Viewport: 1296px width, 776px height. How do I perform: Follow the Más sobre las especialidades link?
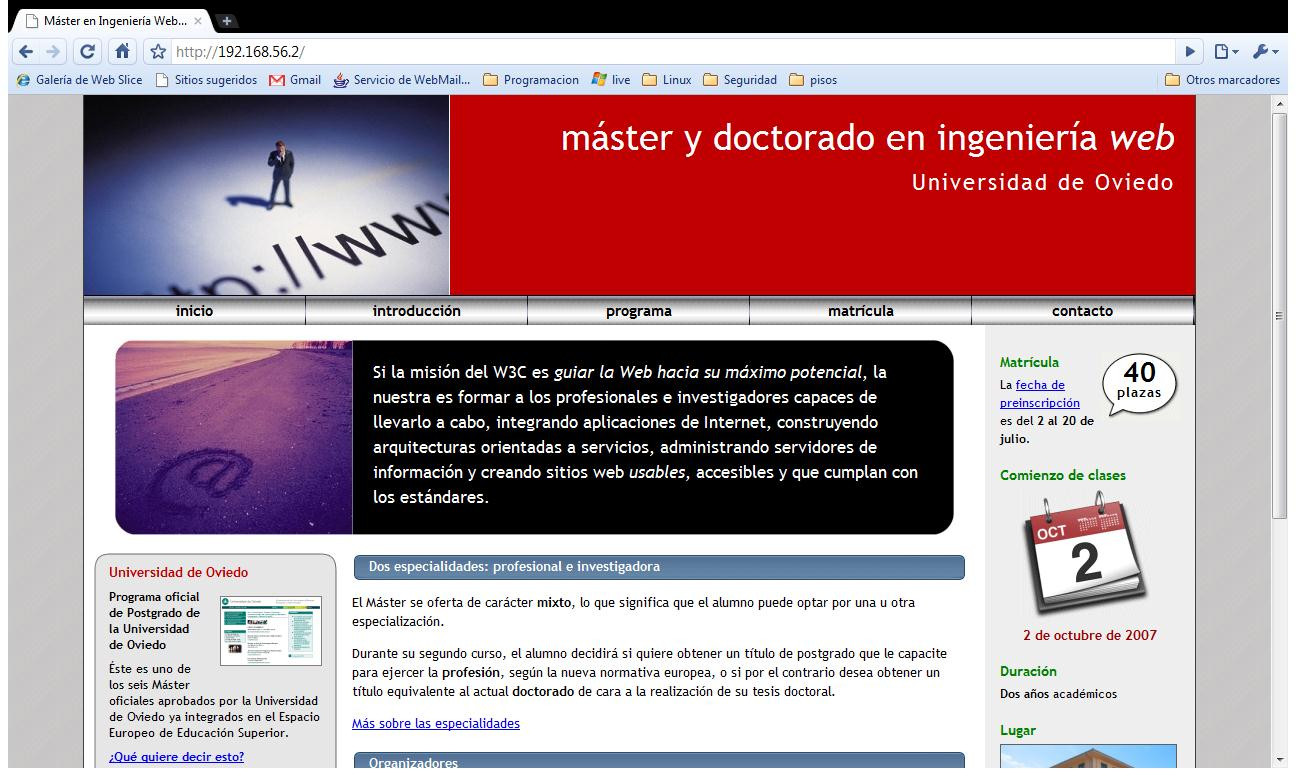(435, 723)
